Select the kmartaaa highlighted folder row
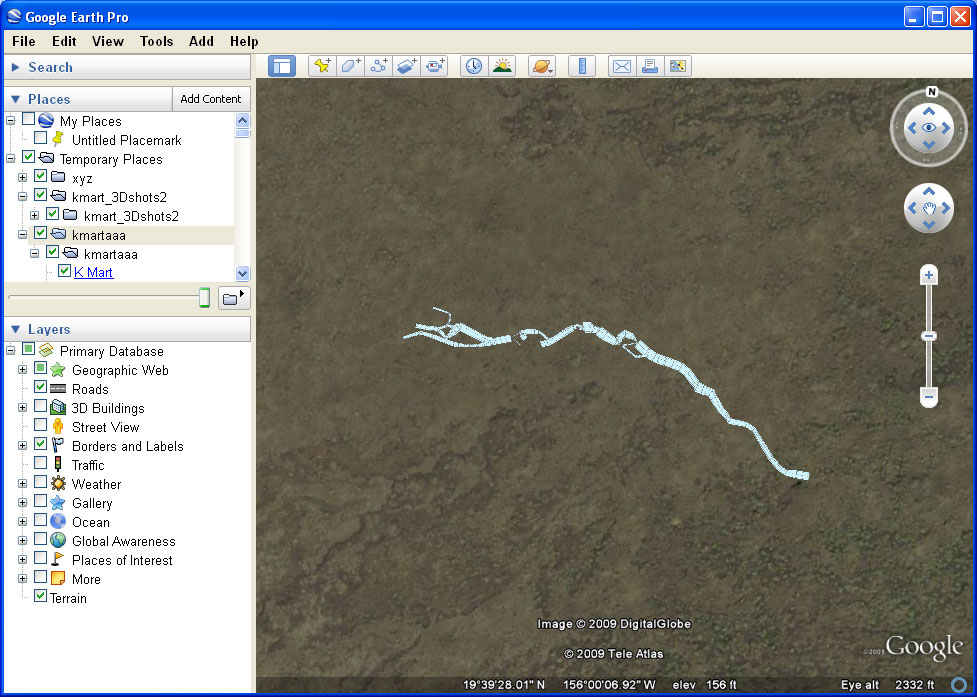Image resolution: width=977 pixels, height=697 pixels. point(131,235)
